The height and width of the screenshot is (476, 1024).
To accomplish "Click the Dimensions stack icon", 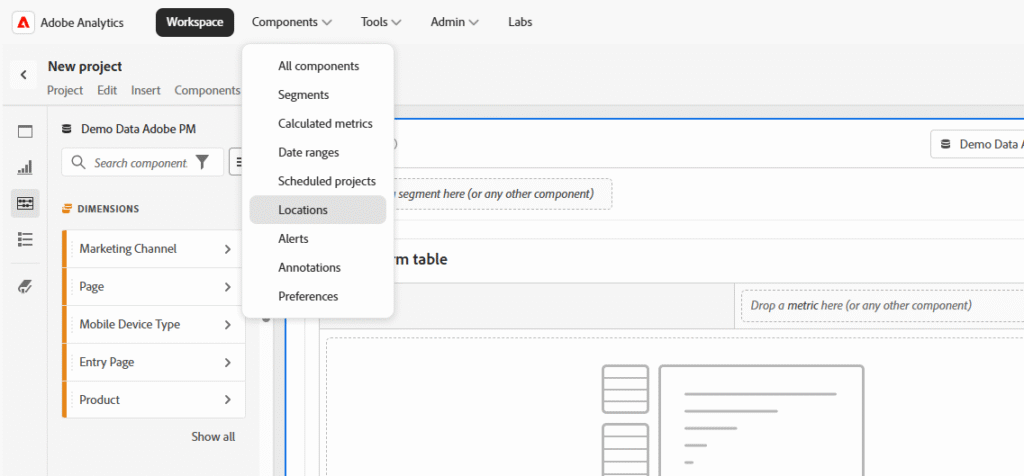I will tap(67, 209).
